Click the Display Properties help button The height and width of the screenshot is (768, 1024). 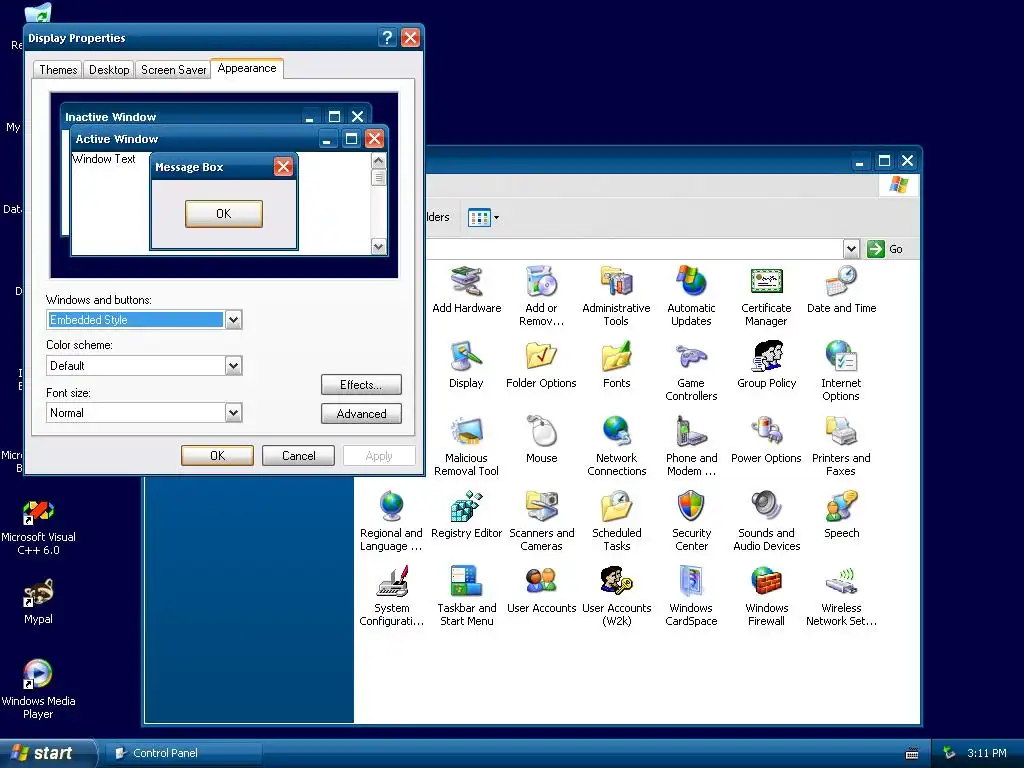click(x=387, y=38)
